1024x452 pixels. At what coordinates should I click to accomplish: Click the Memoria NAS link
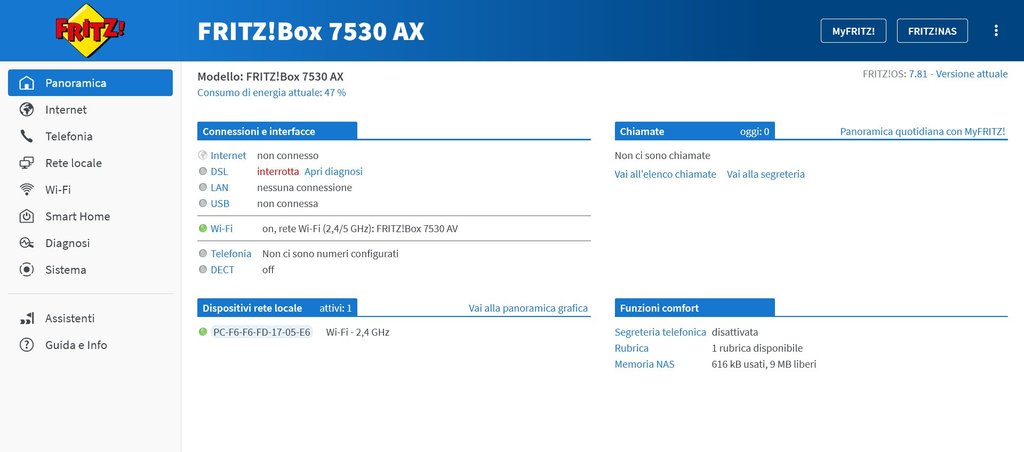645,364
